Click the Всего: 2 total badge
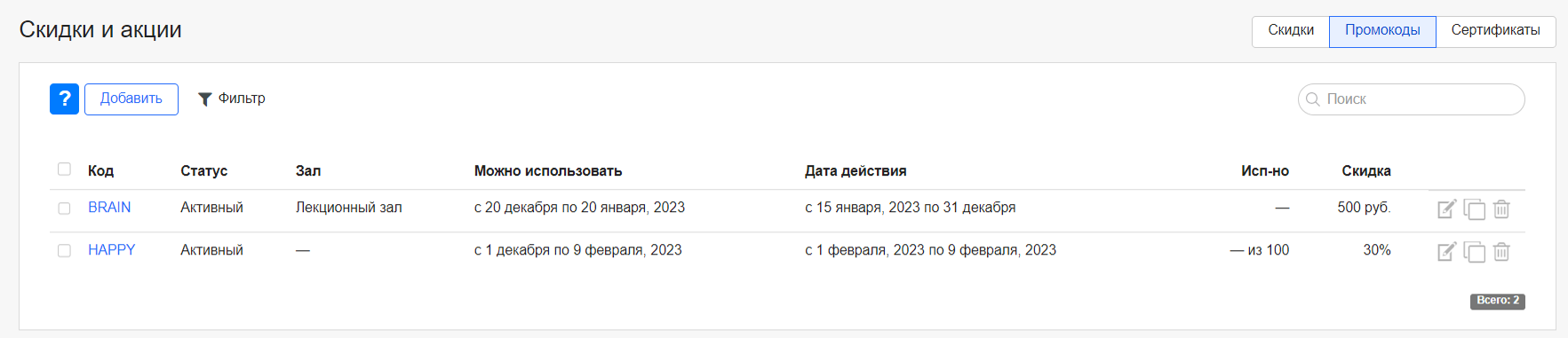The height and width of the screenshot is (338, 1568). point(1498,301)
